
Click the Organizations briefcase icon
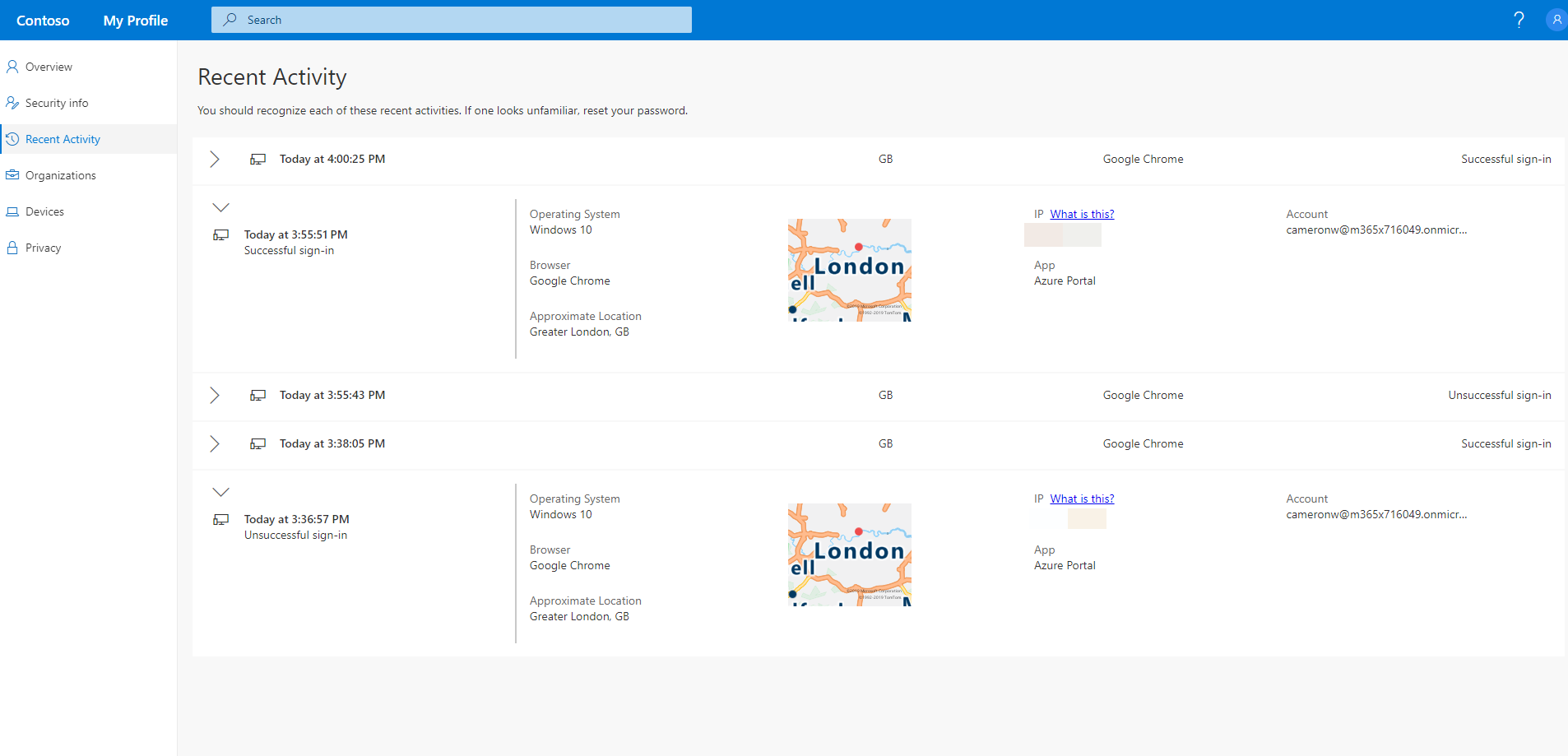pos(12,175)
